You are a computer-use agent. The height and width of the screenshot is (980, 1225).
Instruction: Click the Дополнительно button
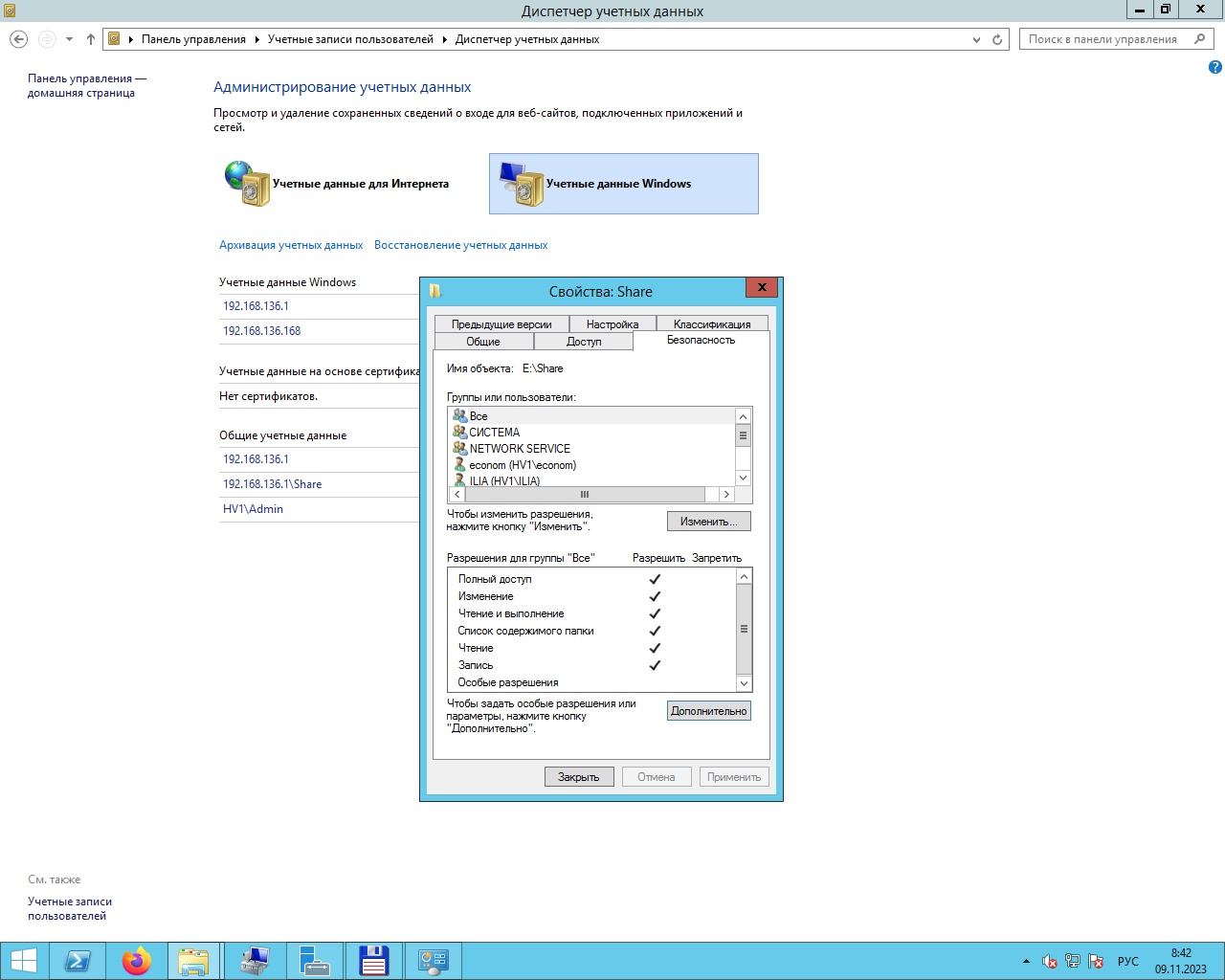[x=709, y=711]
